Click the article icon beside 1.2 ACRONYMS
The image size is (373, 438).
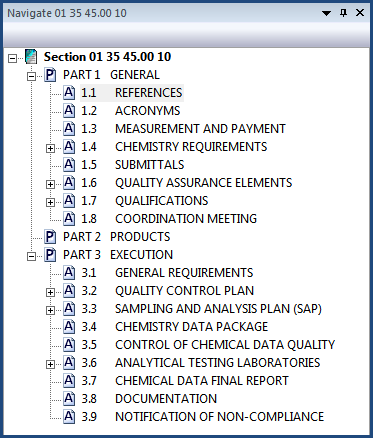point(69,110)
